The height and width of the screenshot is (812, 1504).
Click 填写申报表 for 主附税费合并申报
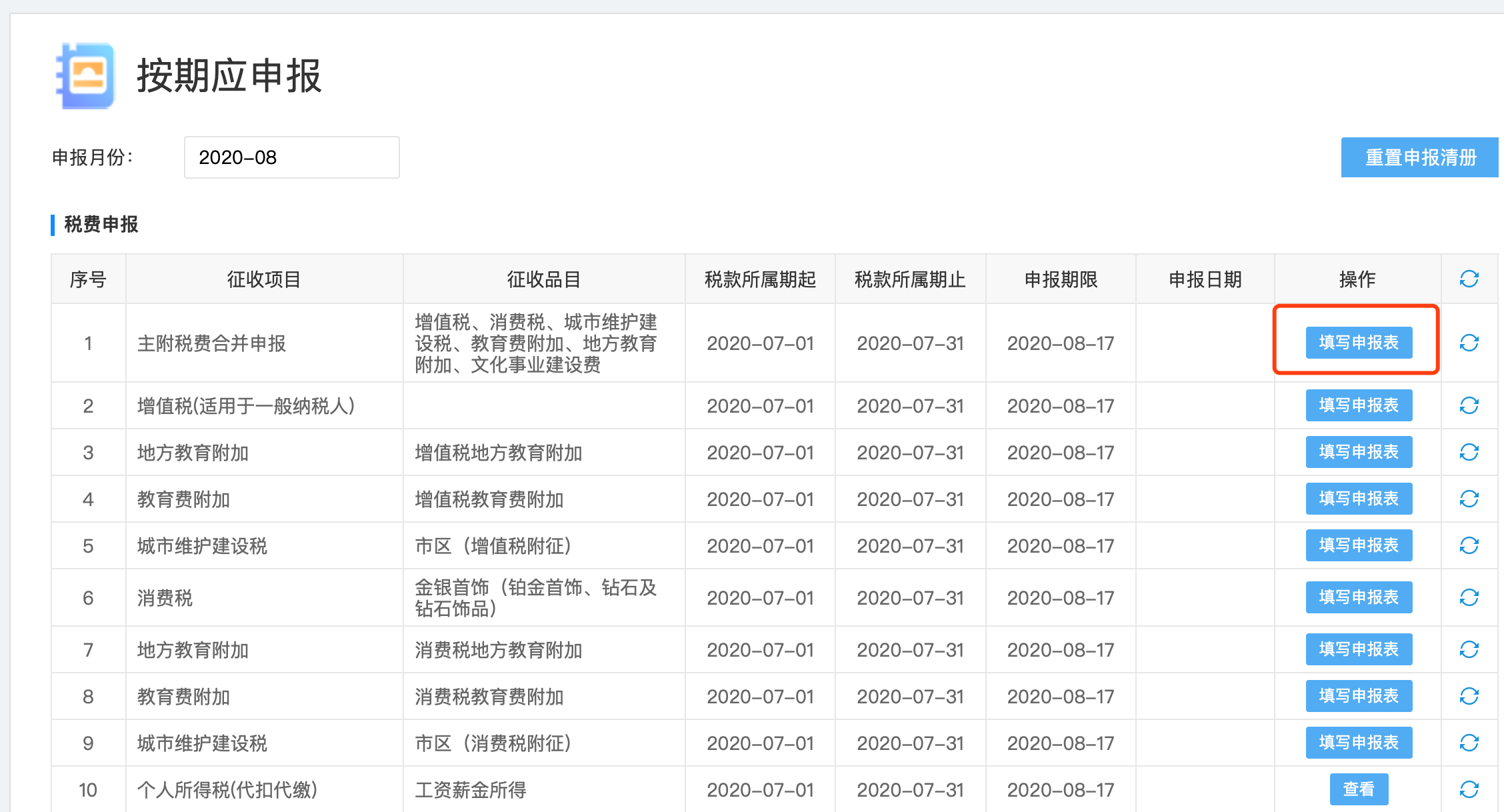pos(1359,343)
